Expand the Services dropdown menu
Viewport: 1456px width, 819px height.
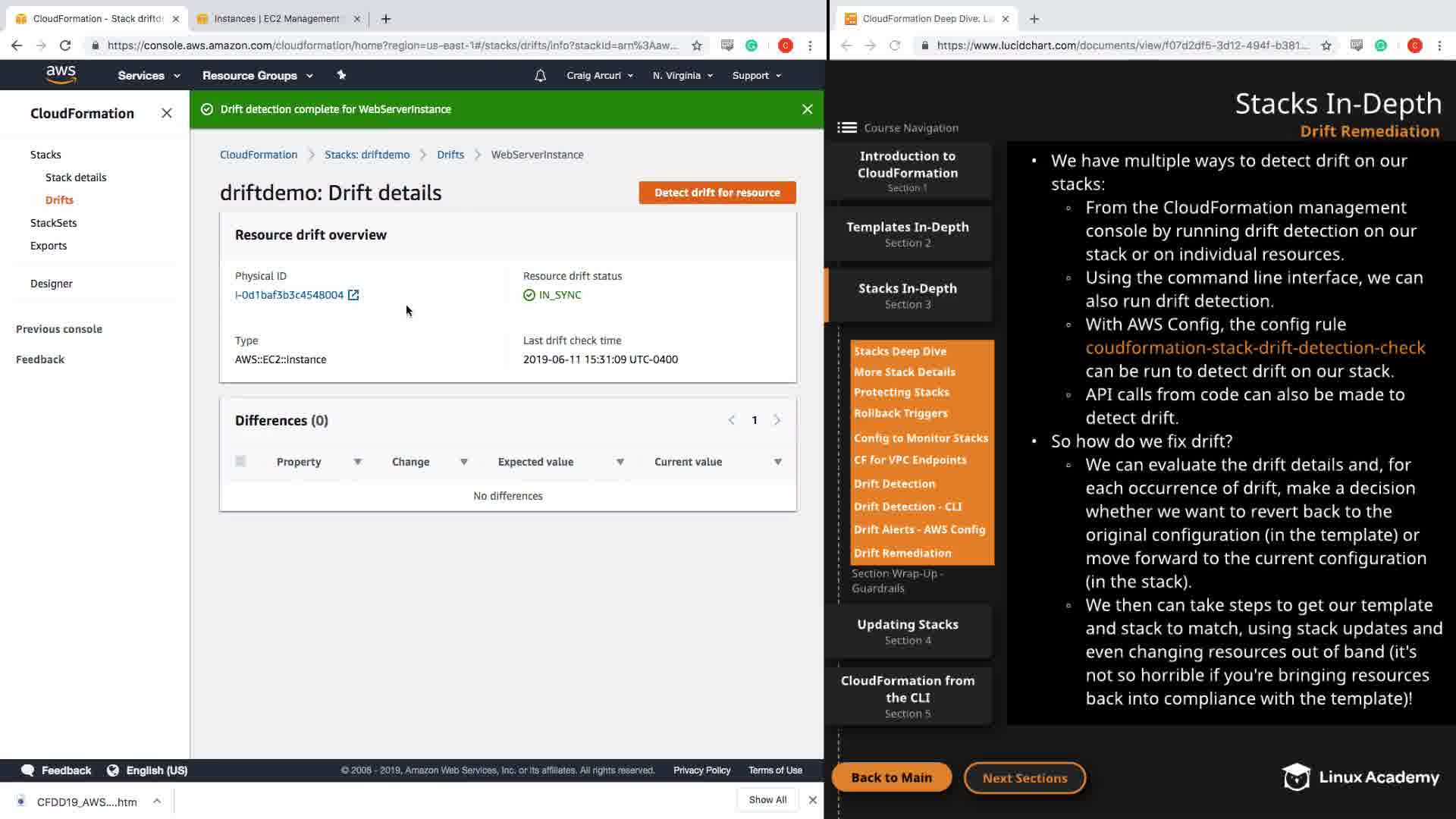tap(149, 76)
